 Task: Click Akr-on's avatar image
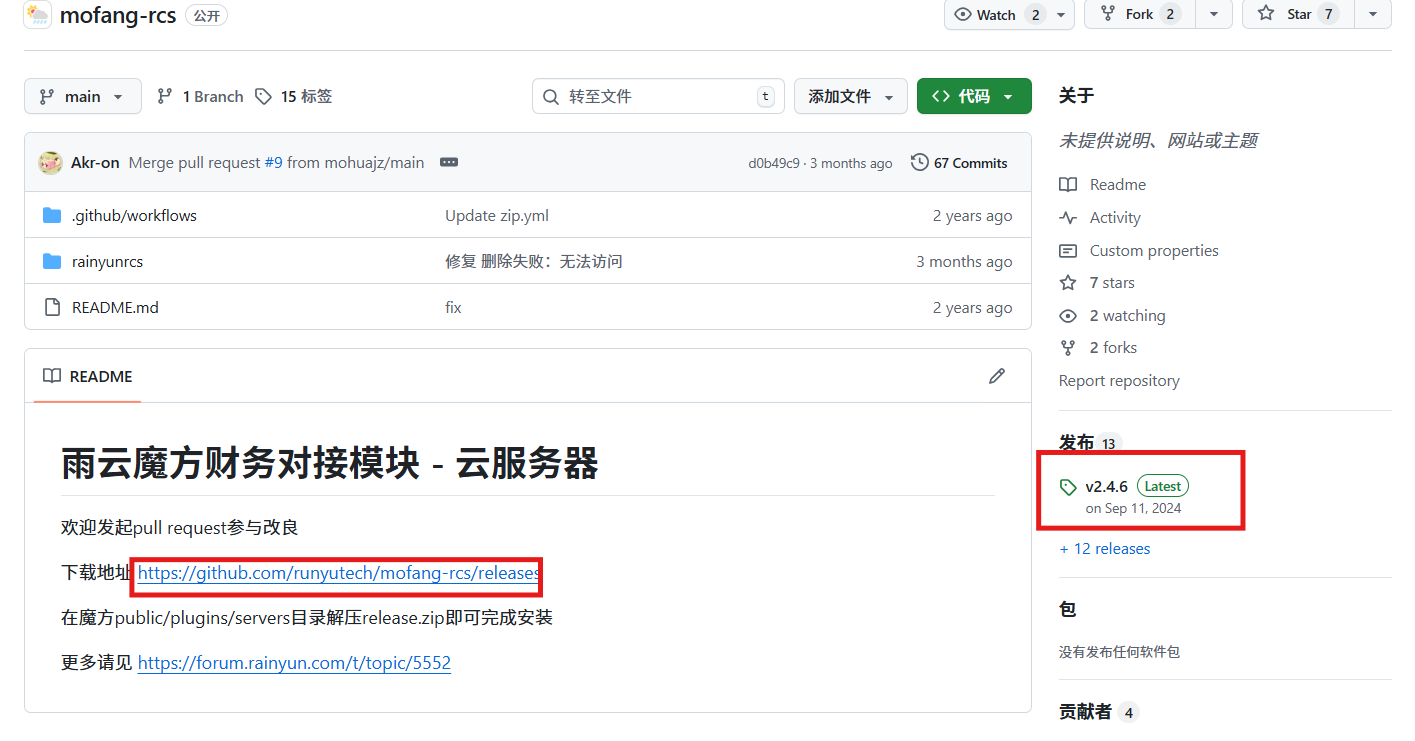tap(50, 162)
